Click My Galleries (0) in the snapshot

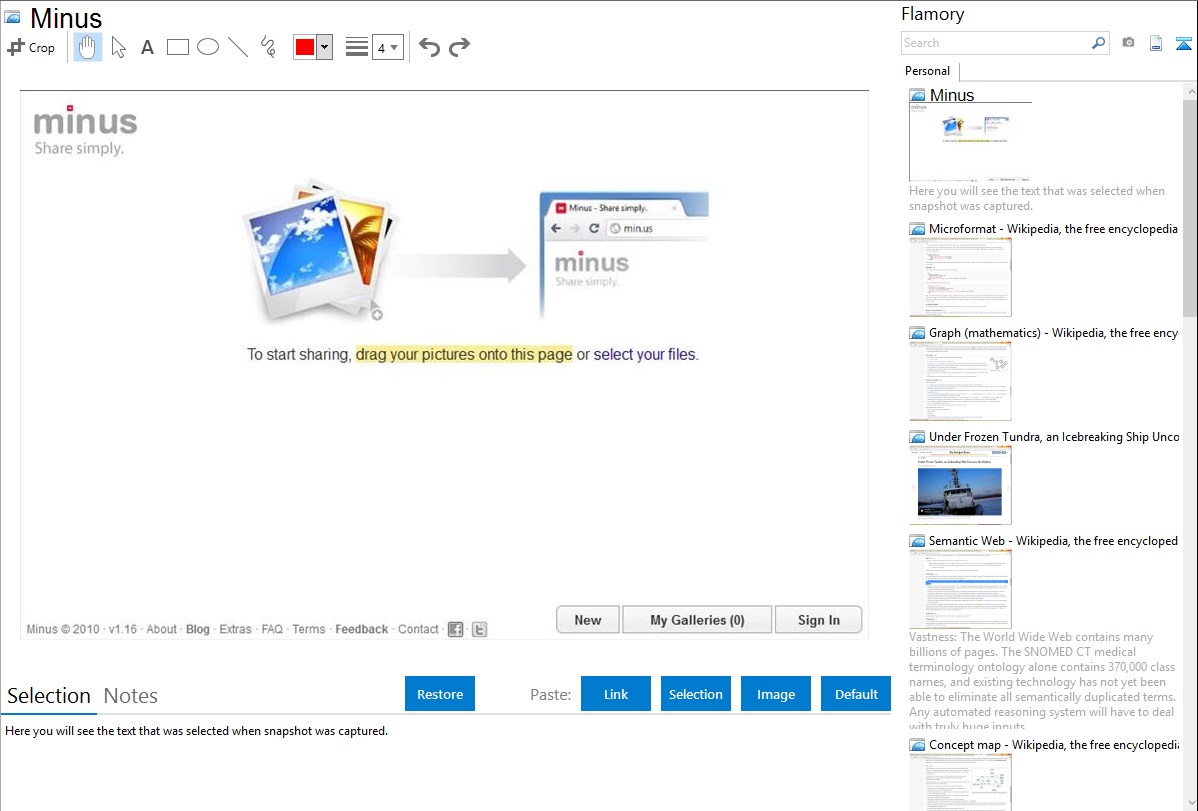[697, 620]
